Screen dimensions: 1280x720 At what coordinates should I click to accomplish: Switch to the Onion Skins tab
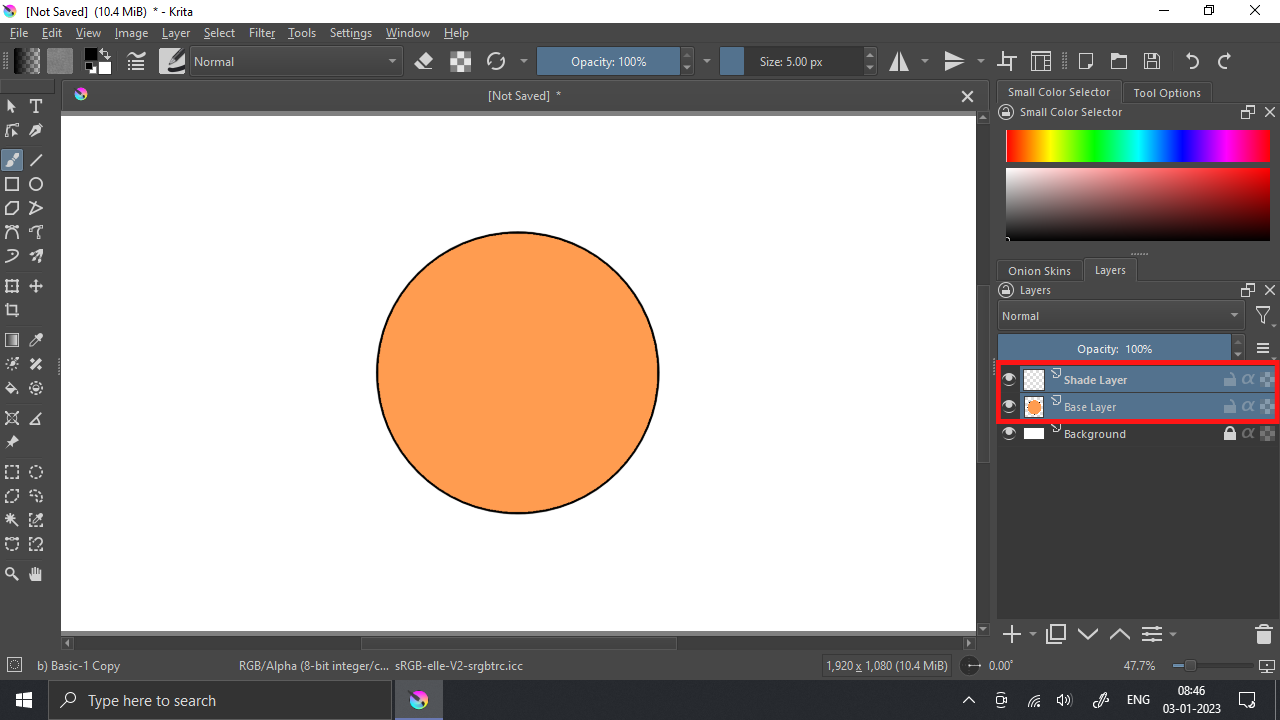1039,271
